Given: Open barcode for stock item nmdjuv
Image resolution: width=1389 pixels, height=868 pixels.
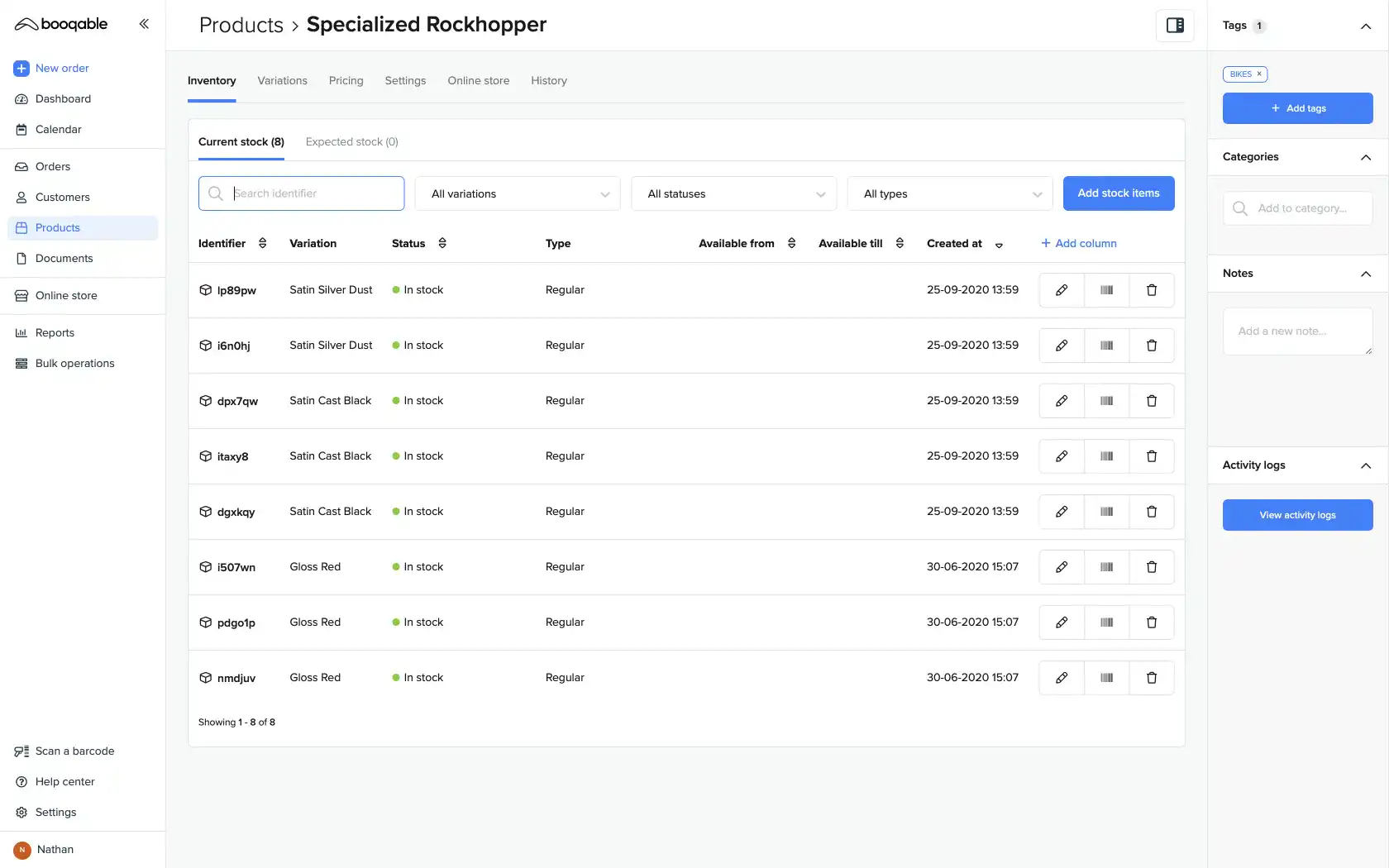Looking at the screenshot, I should [1106, 678].
